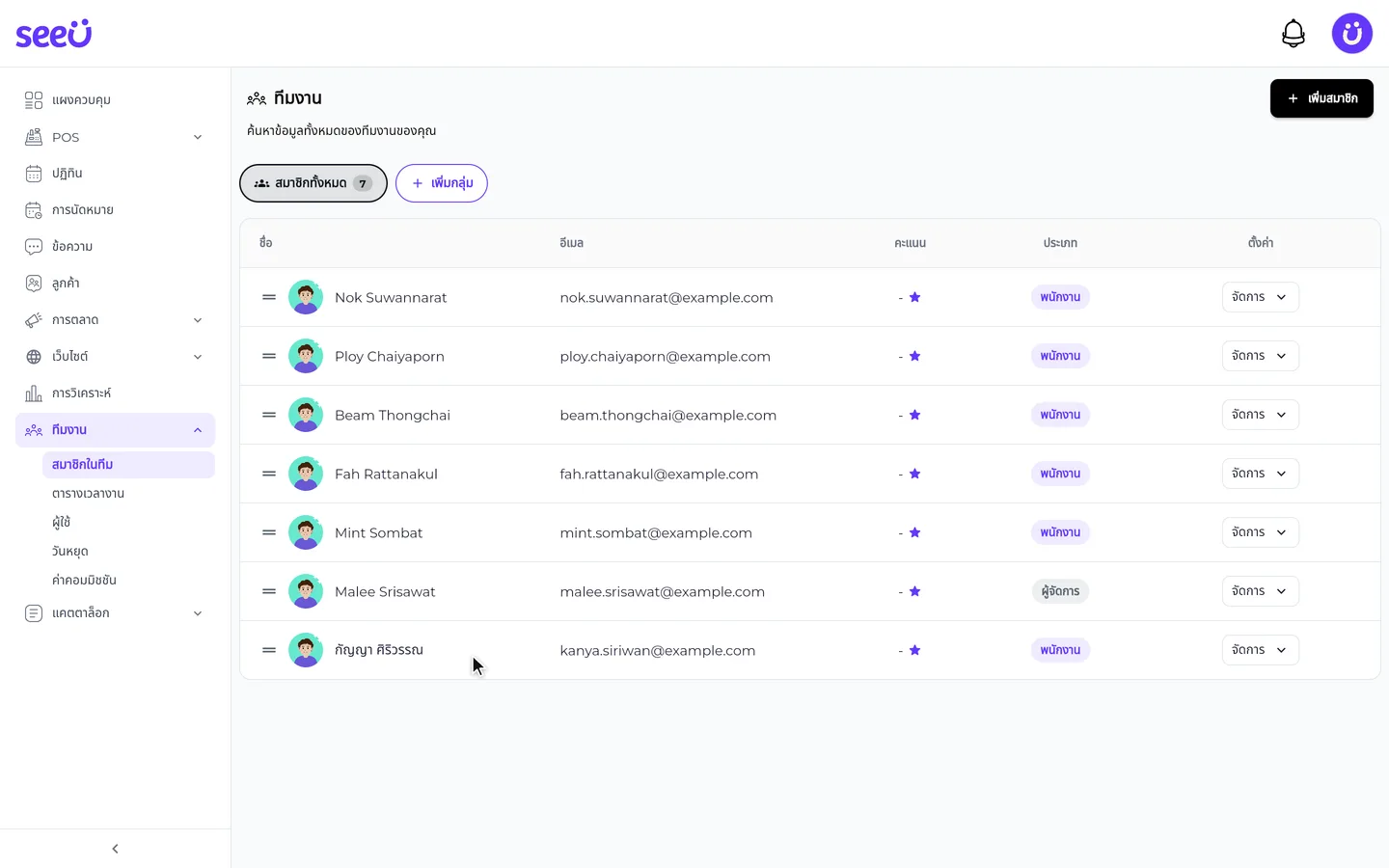
Task: Click email beam.thongchai@example.com
Action: coord(668,415)
